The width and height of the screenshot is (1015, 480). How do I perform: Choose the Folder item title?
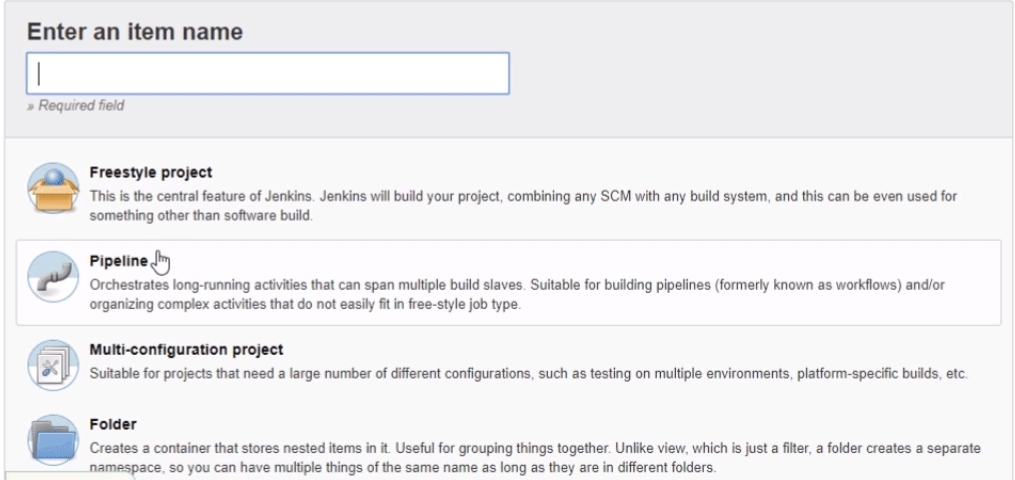click(113, 424)
